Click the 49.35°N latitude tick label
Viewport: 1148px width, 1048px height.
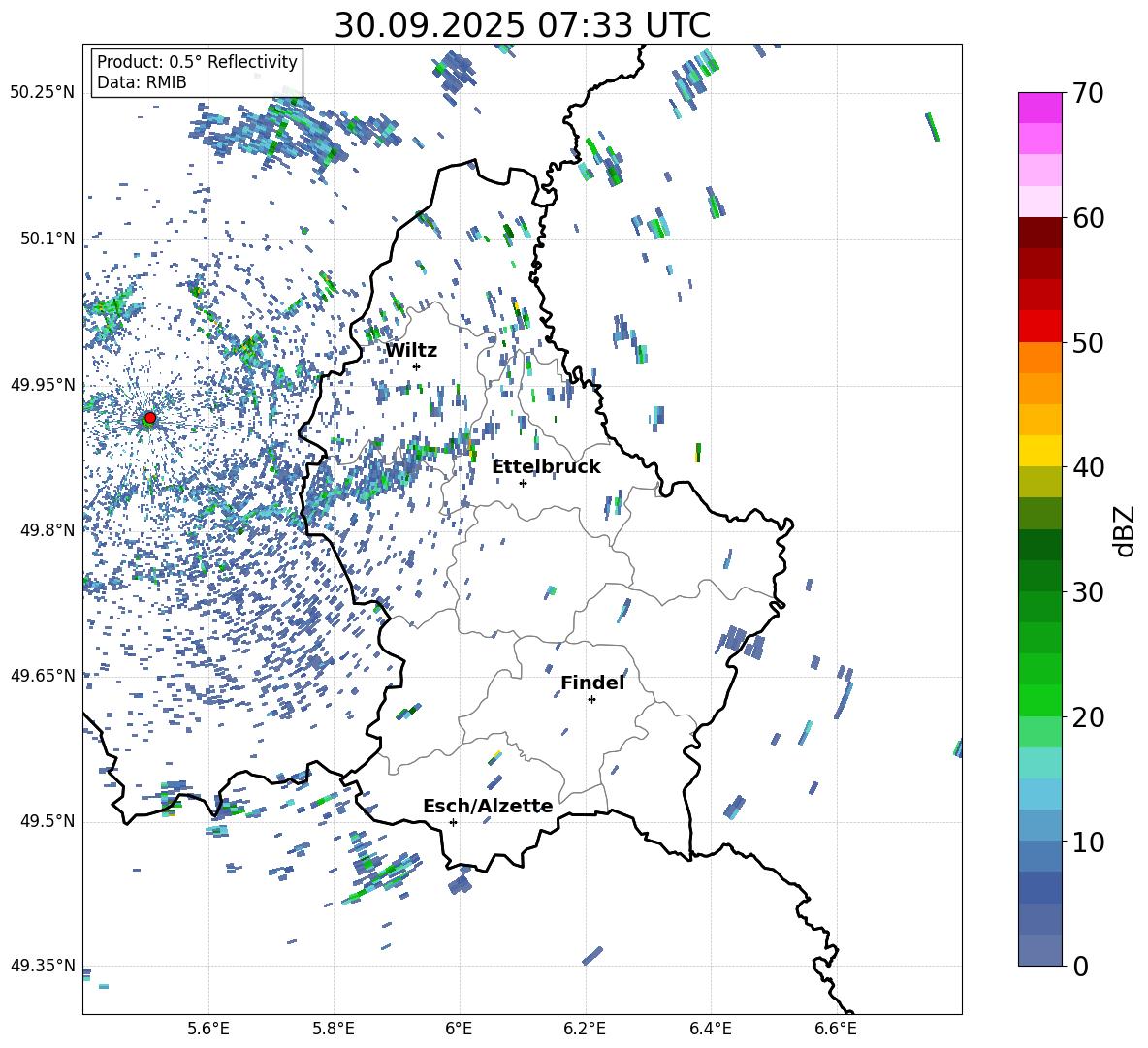pyautogui.click(x=42, y=966)
